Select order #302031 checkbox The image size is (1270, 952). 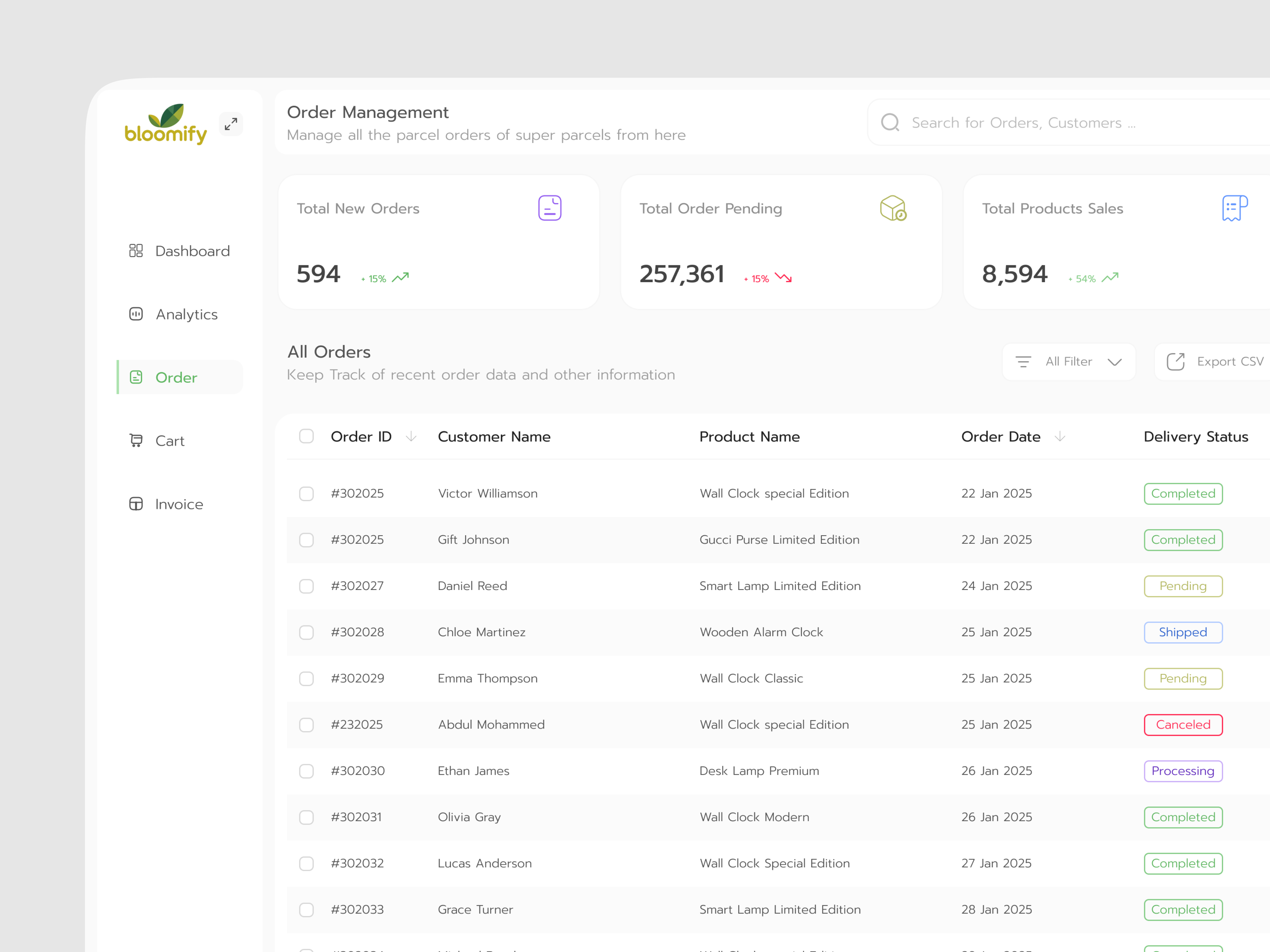307,817
